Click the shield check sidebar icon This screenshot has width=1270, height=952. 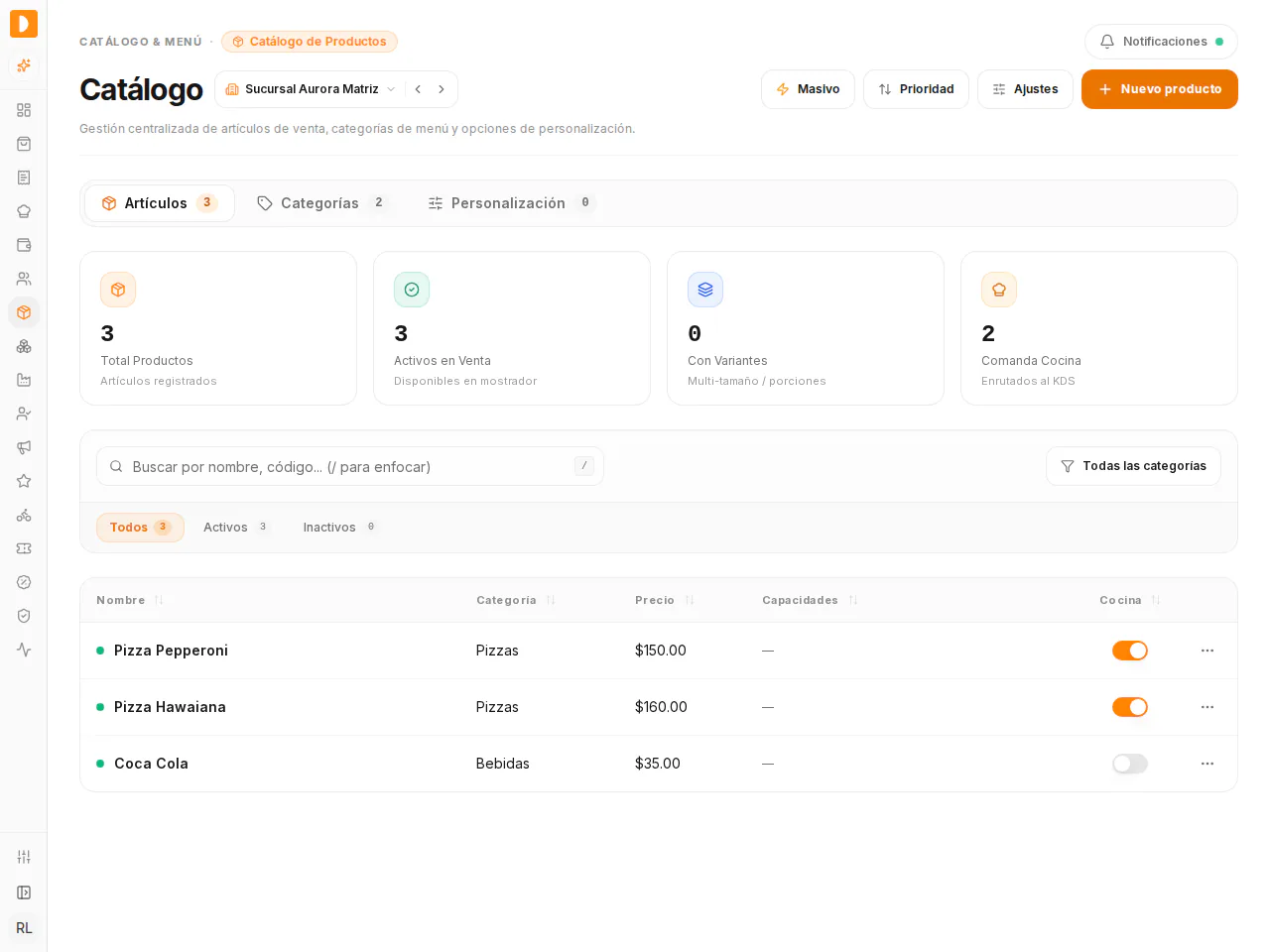click(24, 616)
